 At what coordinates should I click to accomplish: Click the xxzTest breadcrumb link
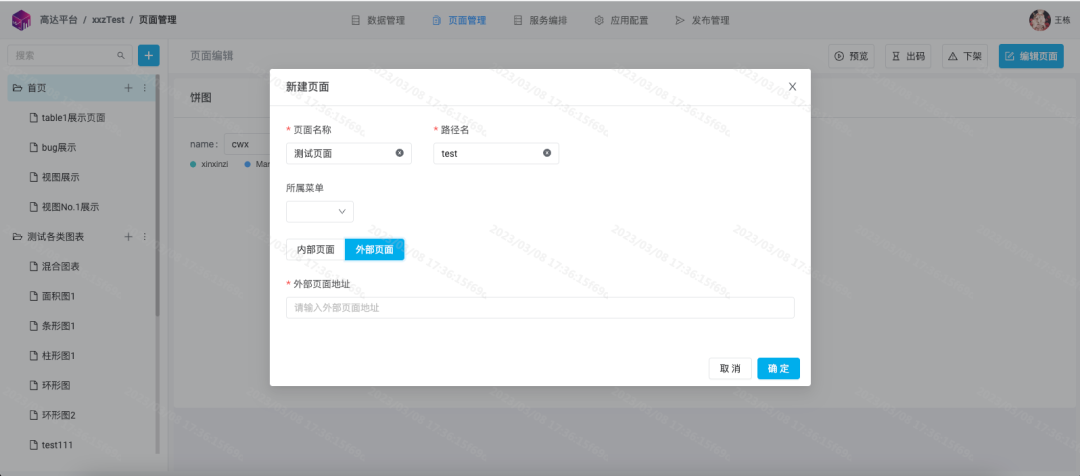pos(108,20)
